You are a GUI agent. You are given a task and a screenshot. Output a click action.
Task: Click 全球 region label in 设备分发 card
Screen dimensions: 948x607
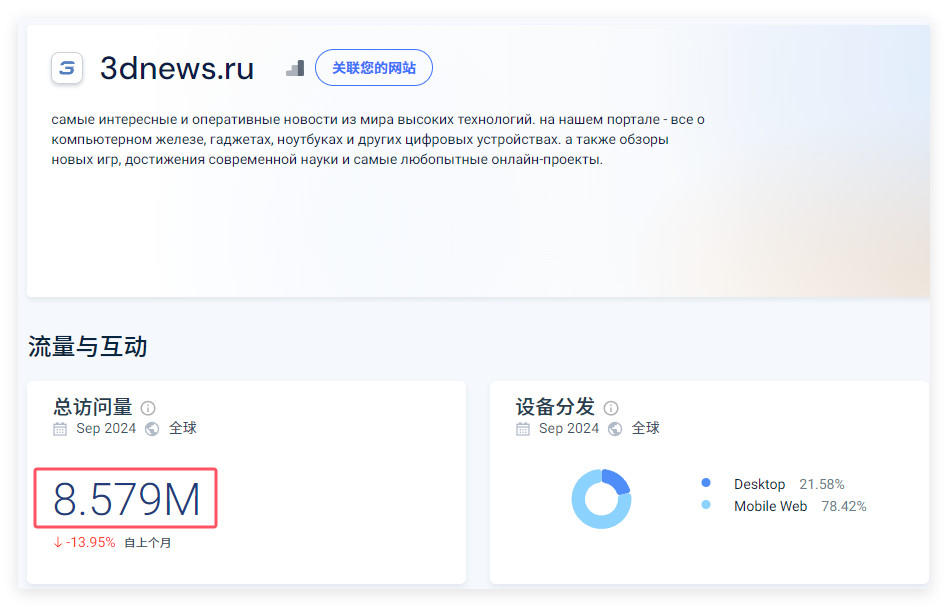point(646,428)
